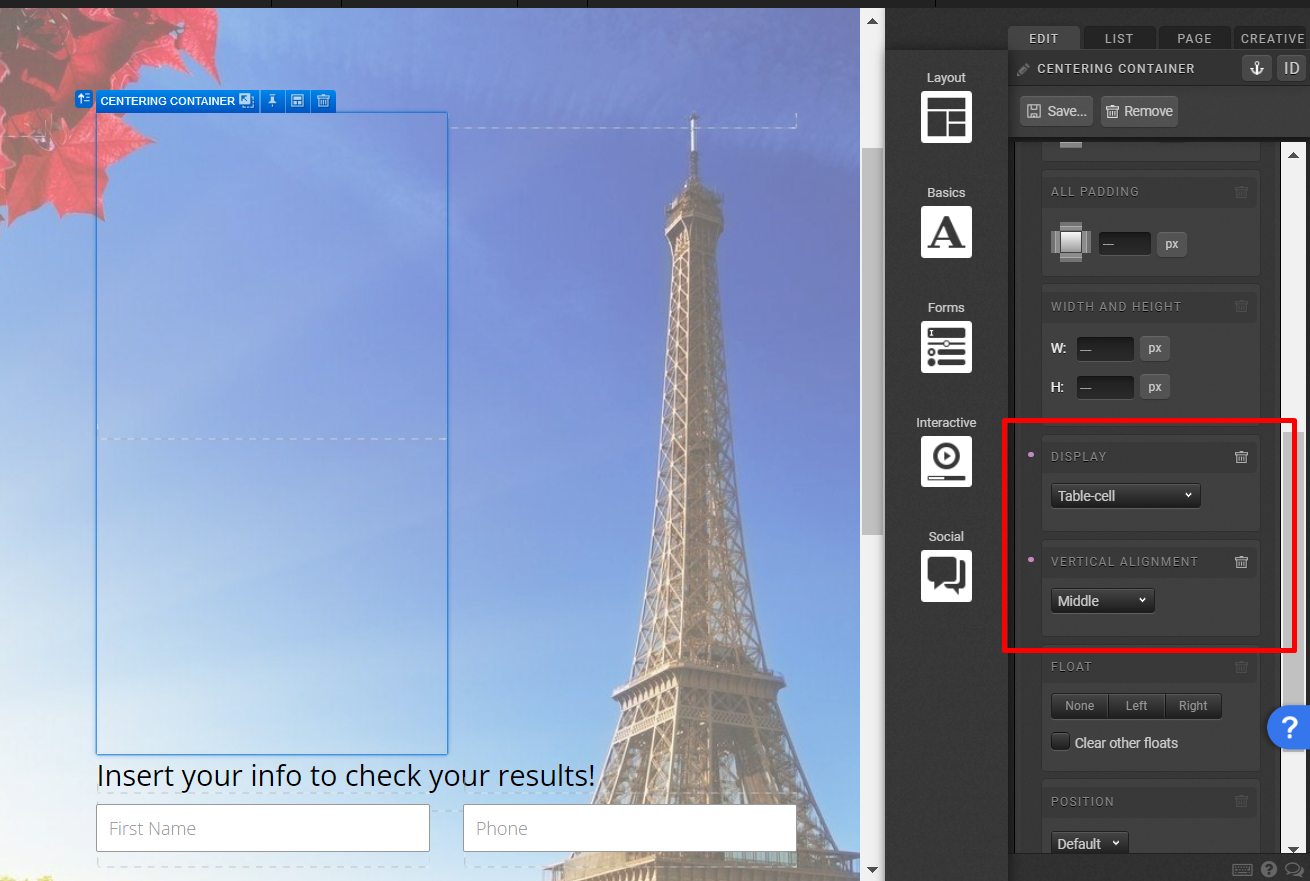Click the Save... button

click(x=1056, y=111)
